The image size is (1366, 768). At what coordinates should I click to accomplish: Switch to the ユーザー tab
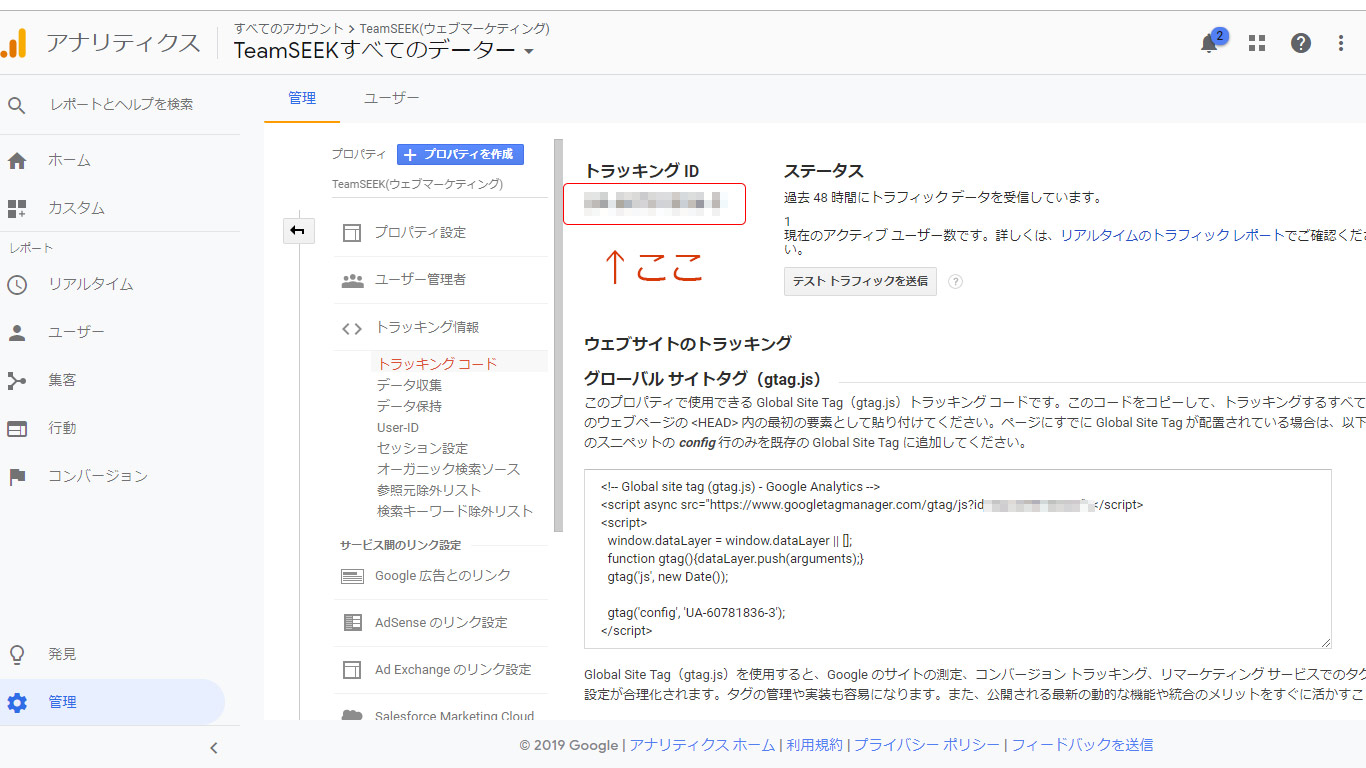(391, 98)
